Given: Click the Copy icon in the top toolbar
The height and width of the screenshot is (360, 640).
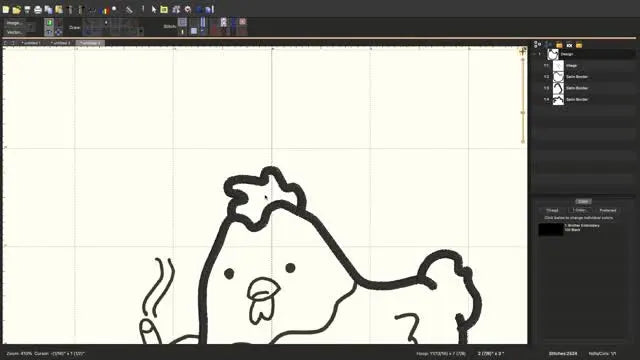Looking at the screenshot, I should [x=49, y=9].
